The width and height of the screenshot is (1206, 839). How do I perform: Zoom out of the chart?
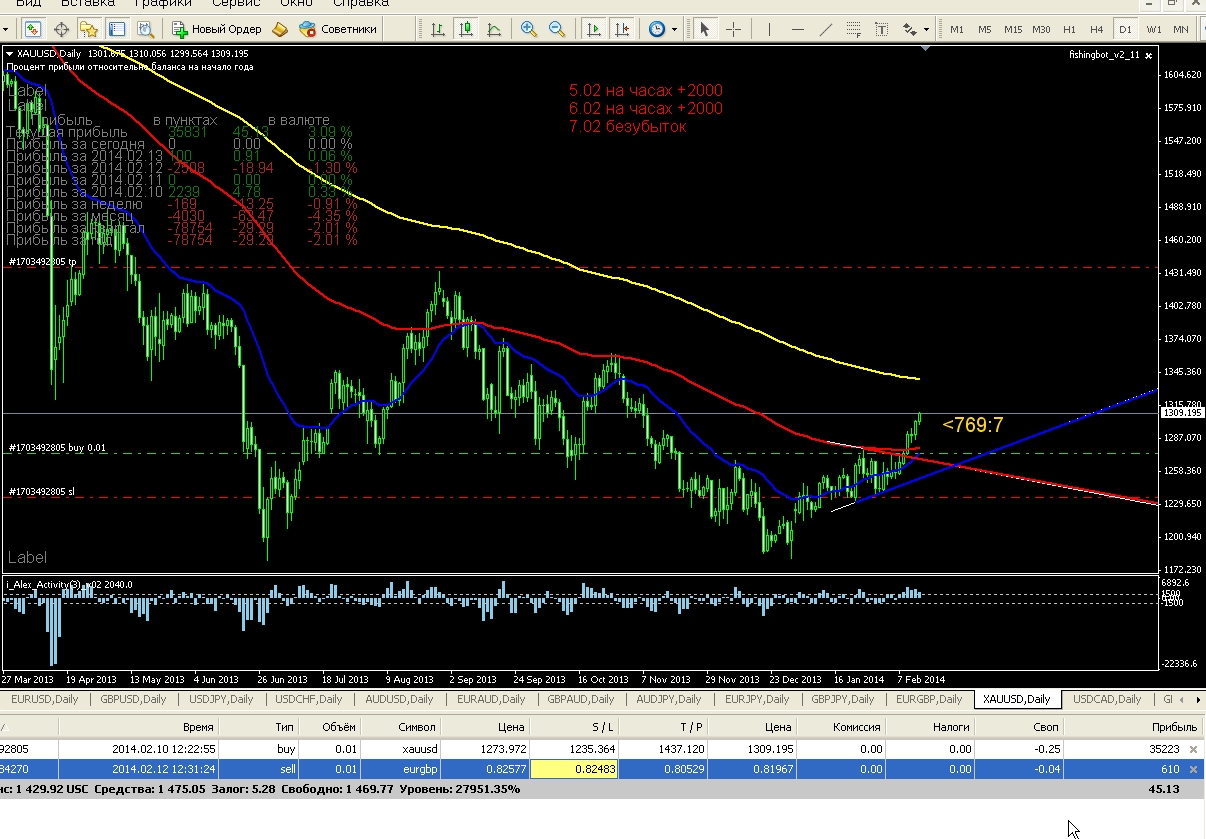557,29
